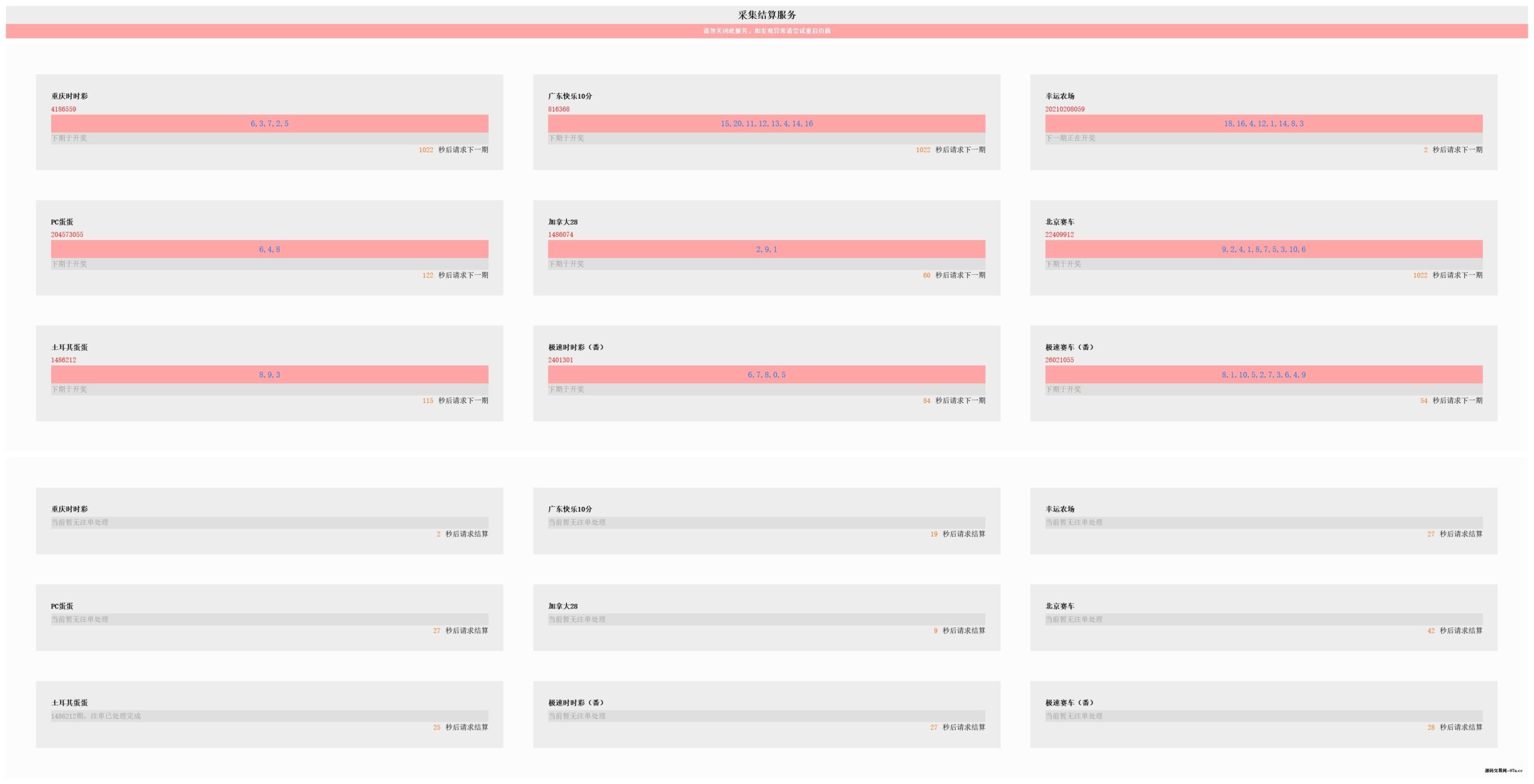Click the pink warning banner text
Image resolution: width=1534 pixels, height=784 pixels.
766,31
